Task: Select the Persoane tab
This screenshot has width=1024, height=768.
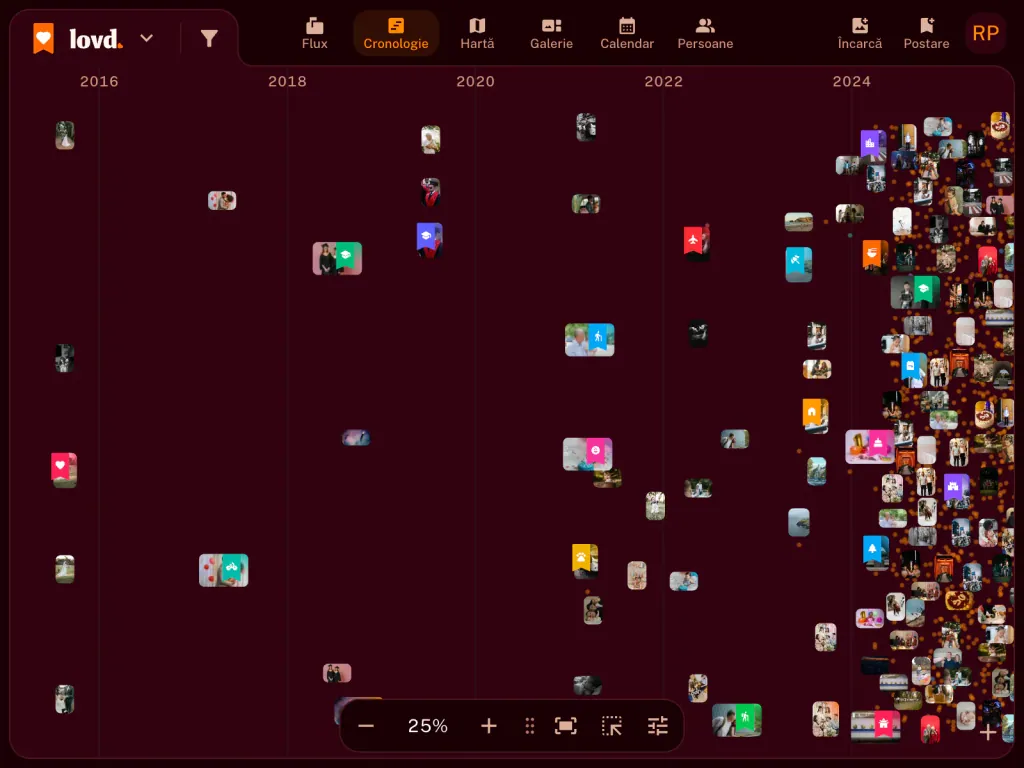Action: click(x=705, y=33)
